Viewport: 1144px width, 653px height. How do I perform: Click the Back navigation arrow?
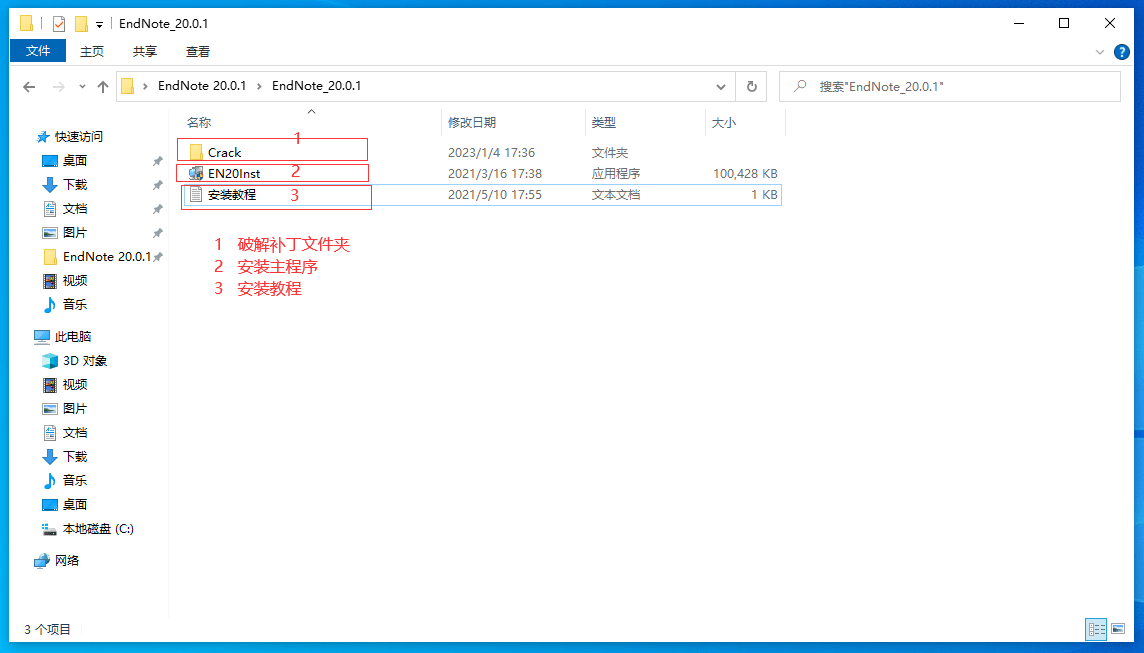tap(29, 87)
